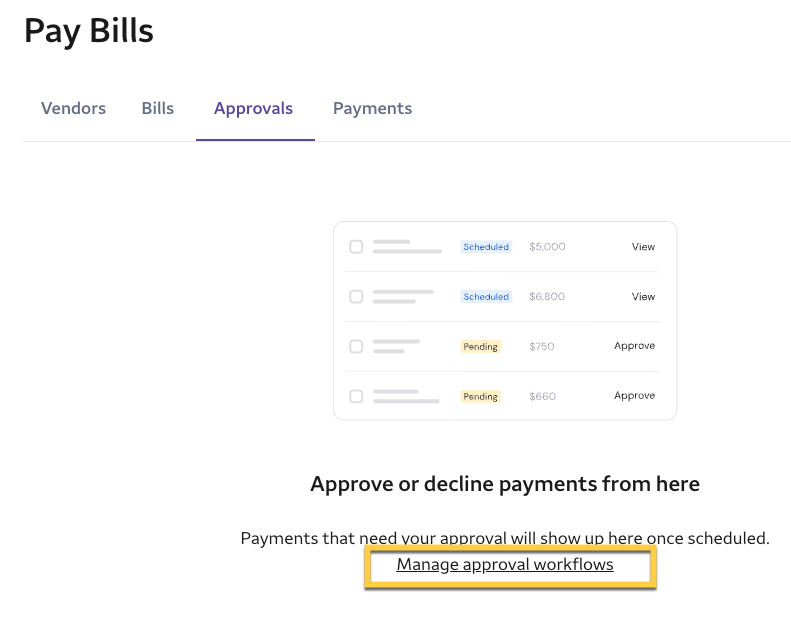Click View on the $6,800 payment
Screen dimensions: 791x633
[643, 297]
